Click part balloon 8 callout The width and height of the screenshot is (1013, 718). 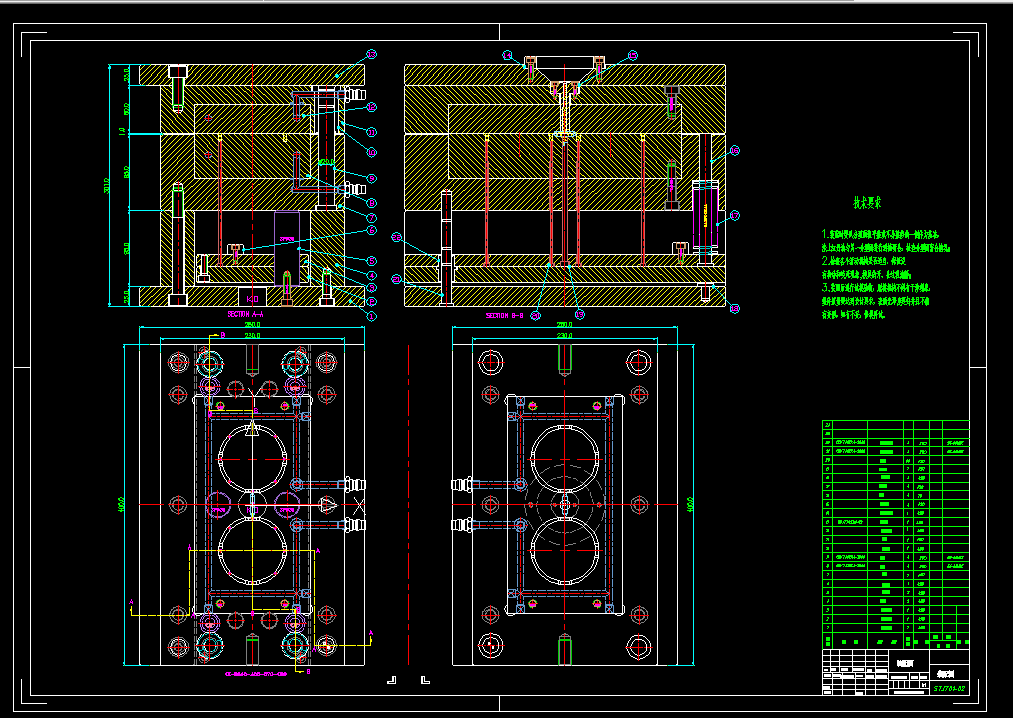[371, 203]
